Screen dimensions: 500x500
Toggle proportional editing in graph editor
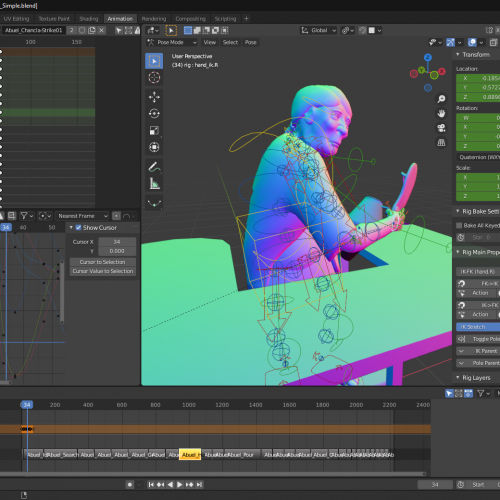coord(116,216)
